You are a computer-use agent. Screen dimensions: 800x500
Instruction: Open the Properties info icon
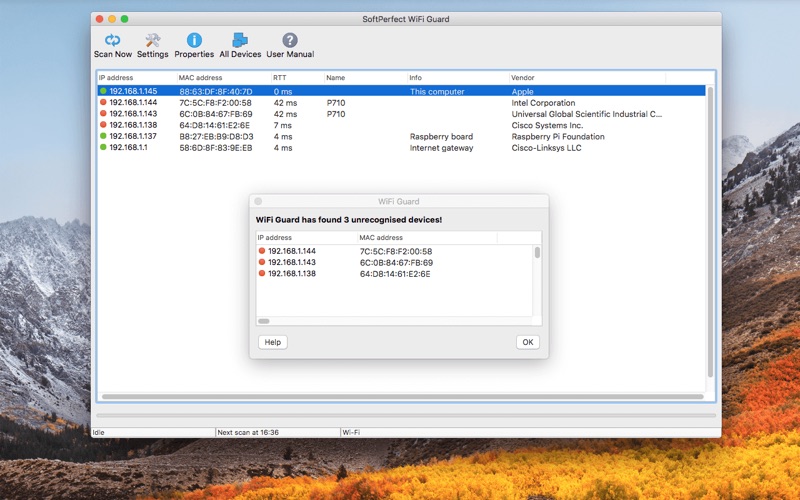pyautogui.click(x=194, y=41)
